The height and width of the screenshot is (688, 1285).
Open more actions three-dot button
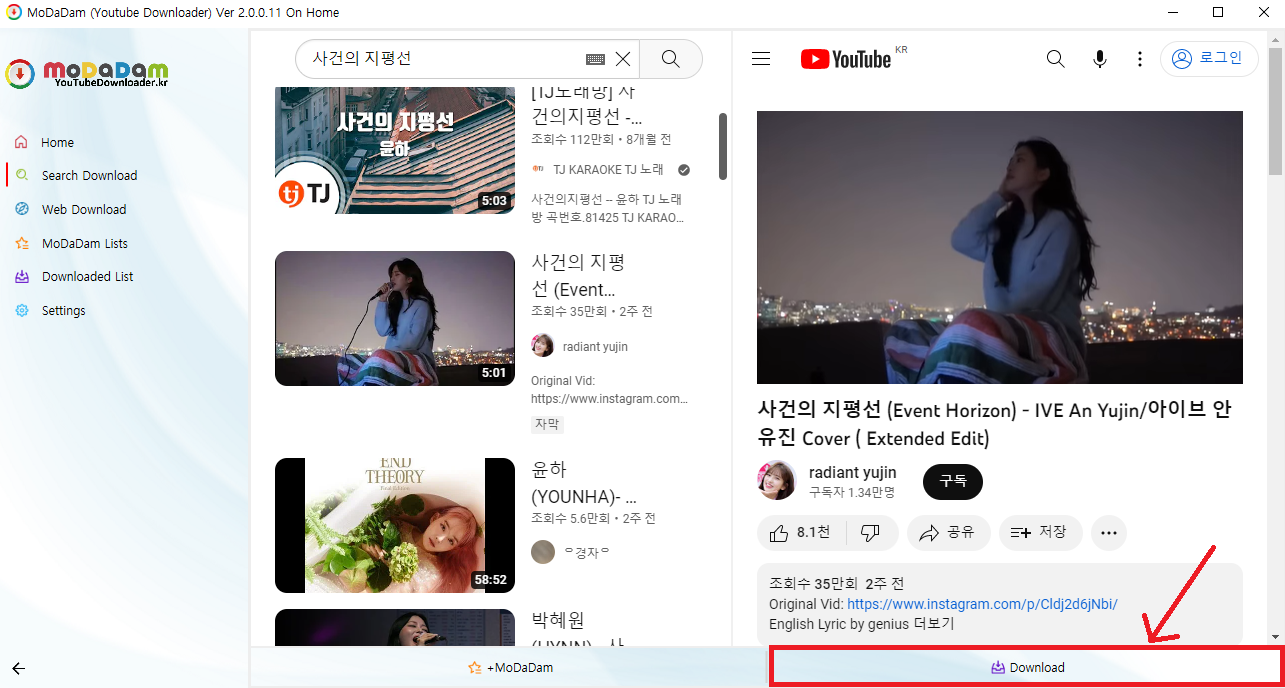pos(1108,533)
